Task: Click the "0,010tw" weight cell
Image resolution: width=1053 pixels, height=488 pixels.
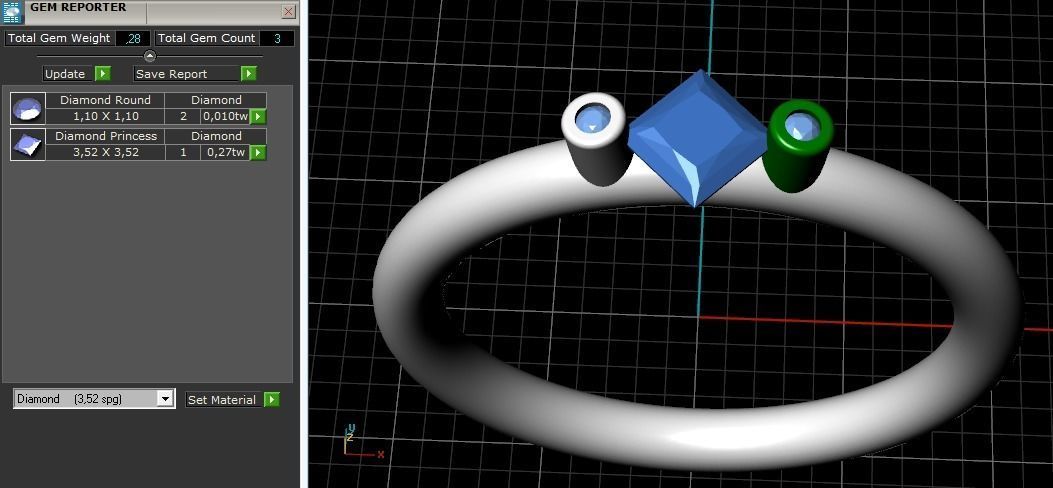Action: click(226, 116)
